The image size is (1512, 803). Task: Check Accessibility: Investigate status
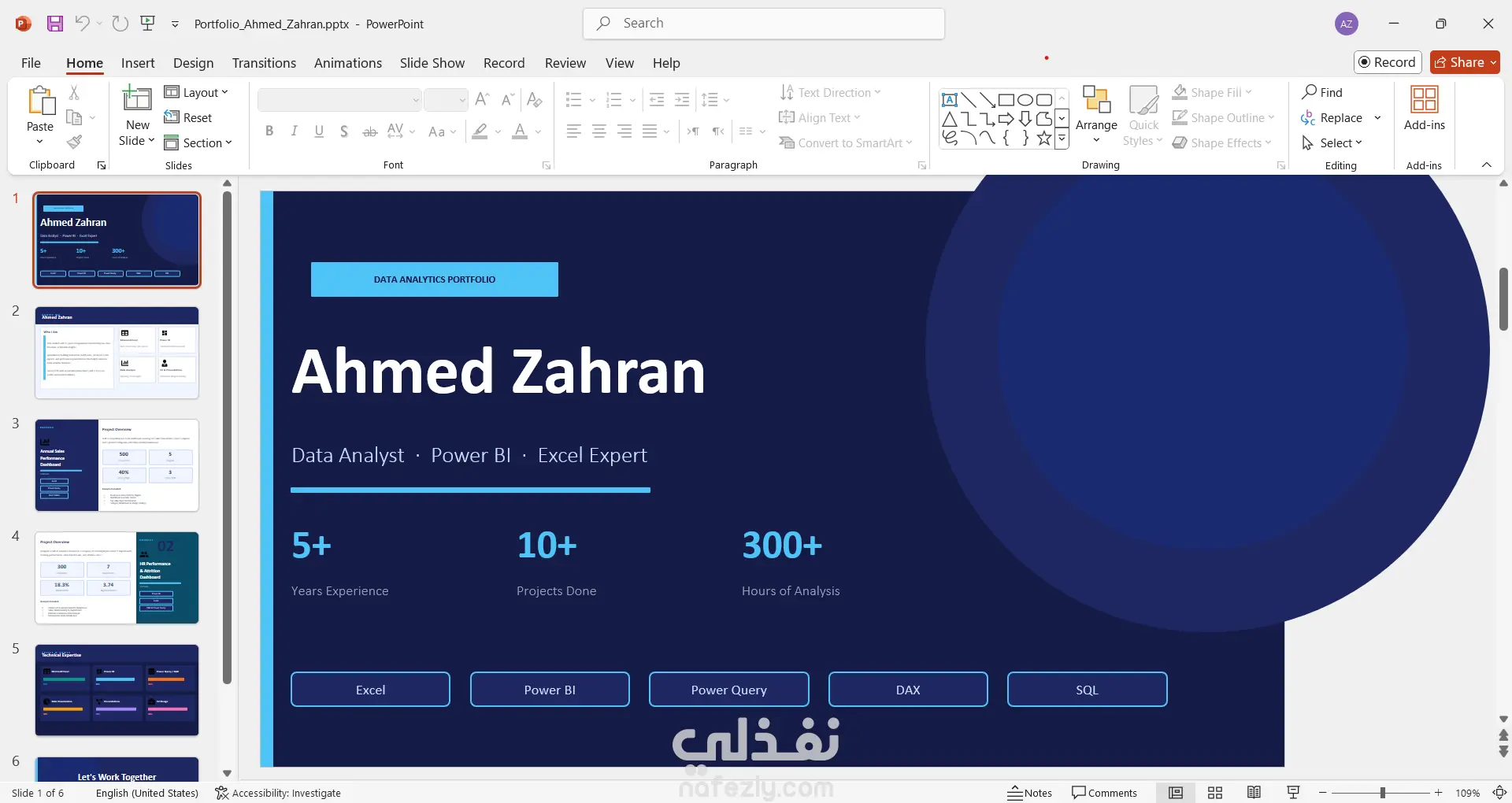click(x=278, y=793)
